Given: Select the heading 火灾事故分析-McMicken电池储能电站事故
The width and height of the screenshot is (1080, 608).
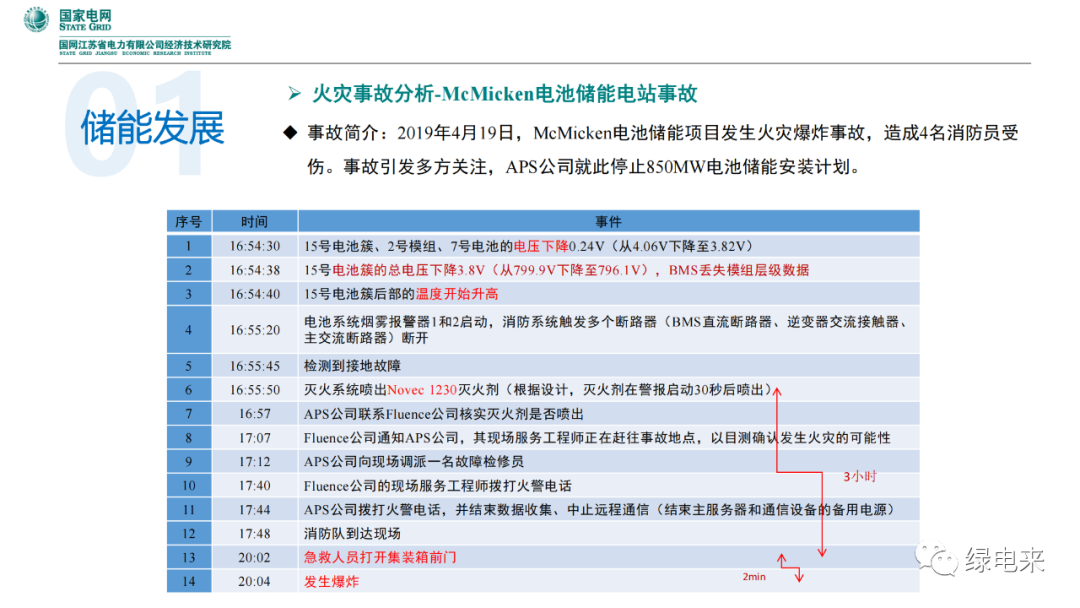Looking at the screenshot, I should click(505, 93).
